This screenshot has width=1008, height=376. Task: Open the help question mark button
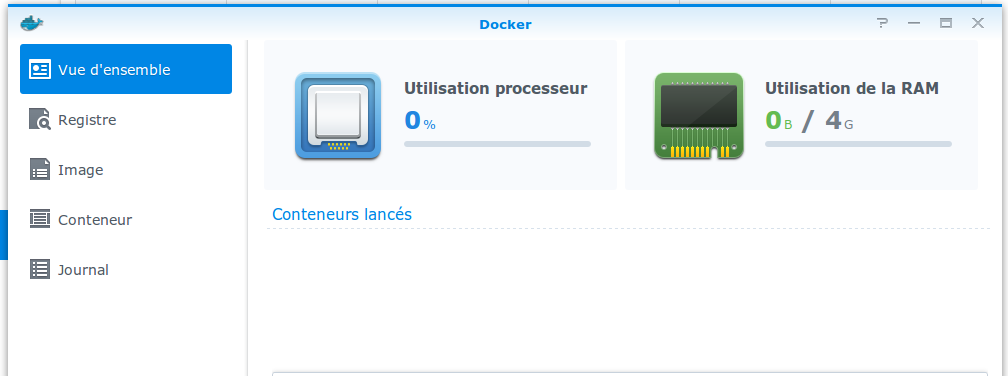pos(883,24)
